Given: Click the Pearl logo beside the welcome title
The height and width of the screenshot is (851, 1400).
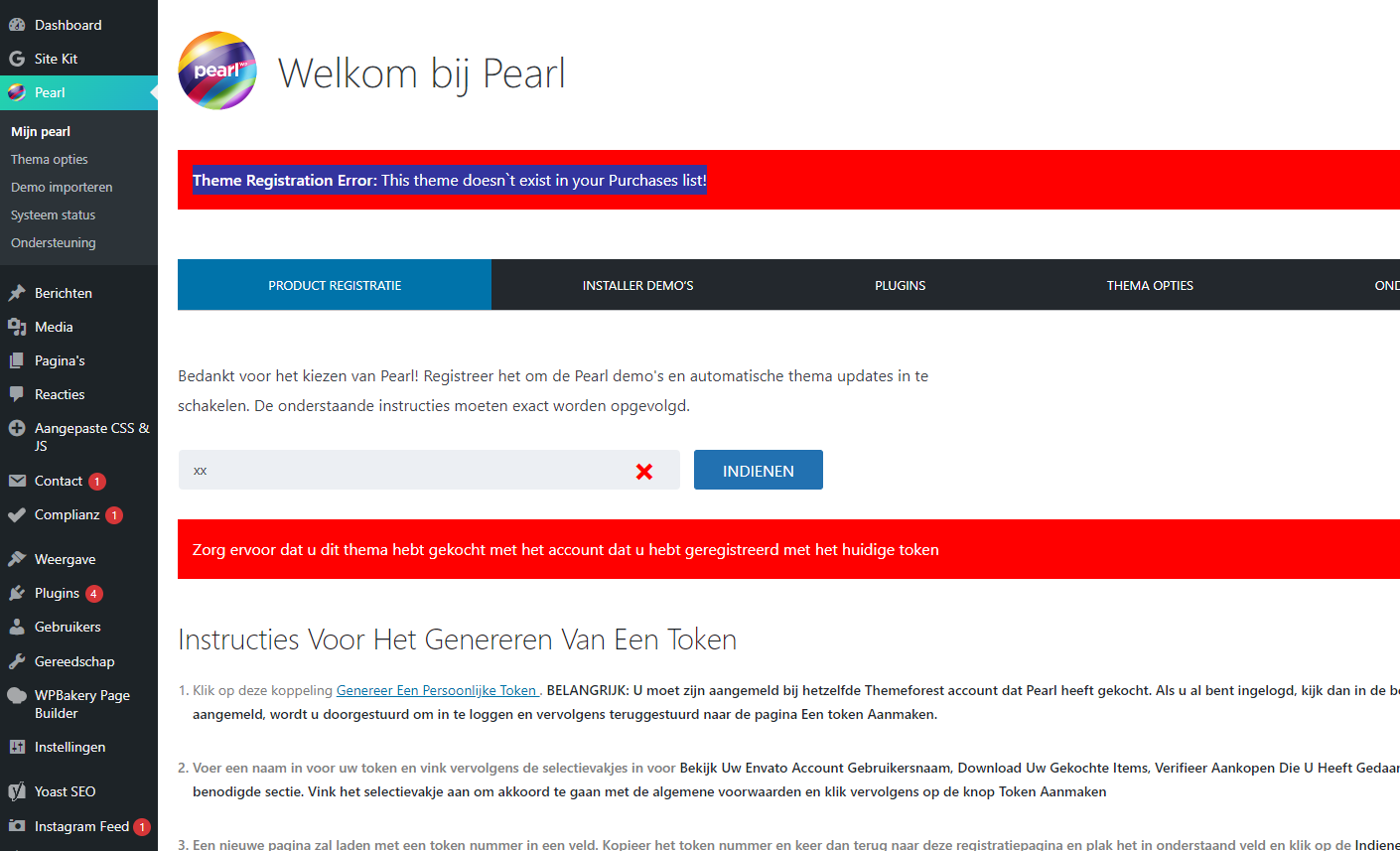Looking at the screenshot, I should [x=217, y=71].
